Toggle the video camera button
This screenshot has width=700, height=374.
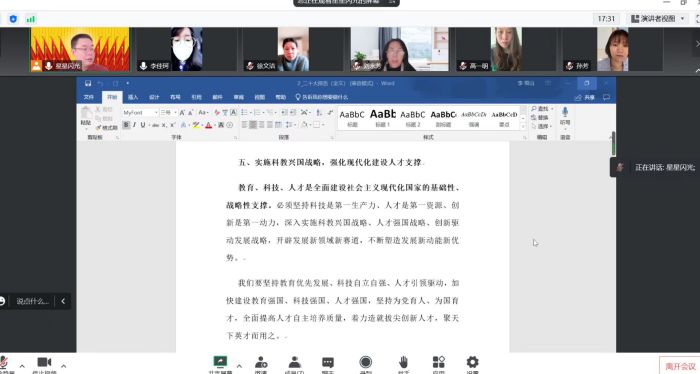44,362
